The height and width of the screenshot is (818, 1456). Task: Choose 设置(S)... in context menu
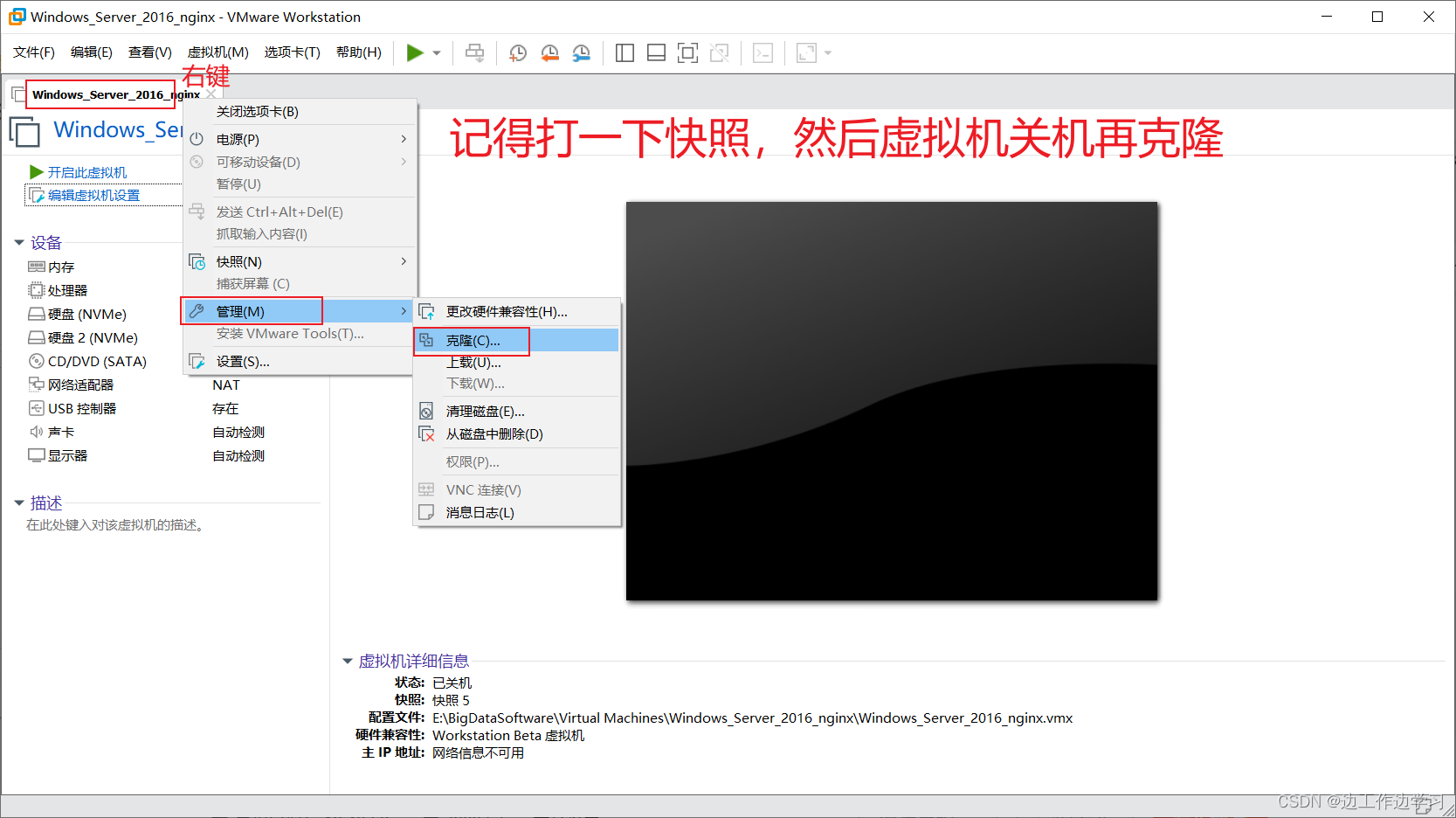click(x=299, y=361)
